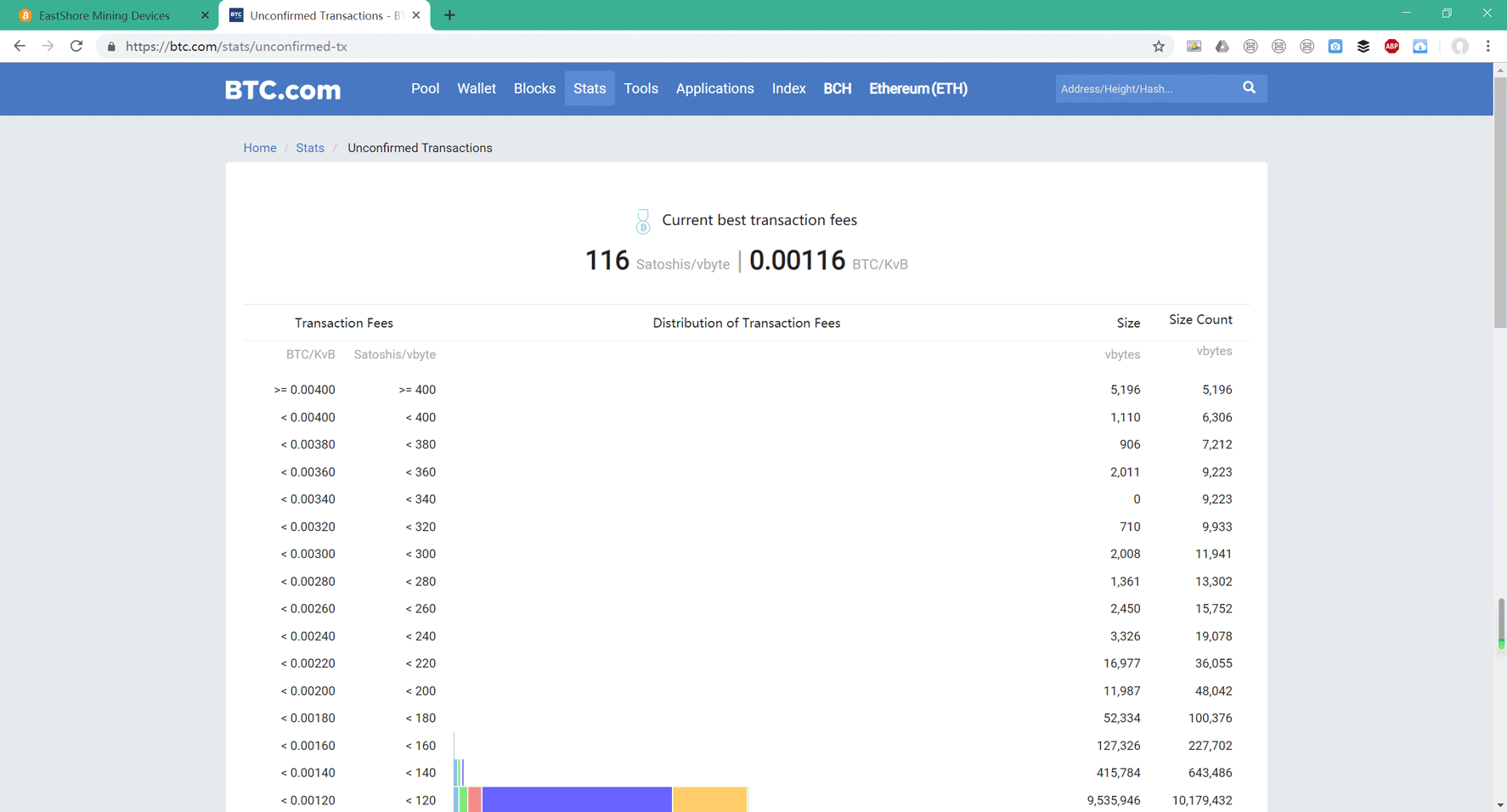The image size is (1507, 812).
Task: Click the magnifier search icon on BTC.com
Action: tap(1249, 87)
